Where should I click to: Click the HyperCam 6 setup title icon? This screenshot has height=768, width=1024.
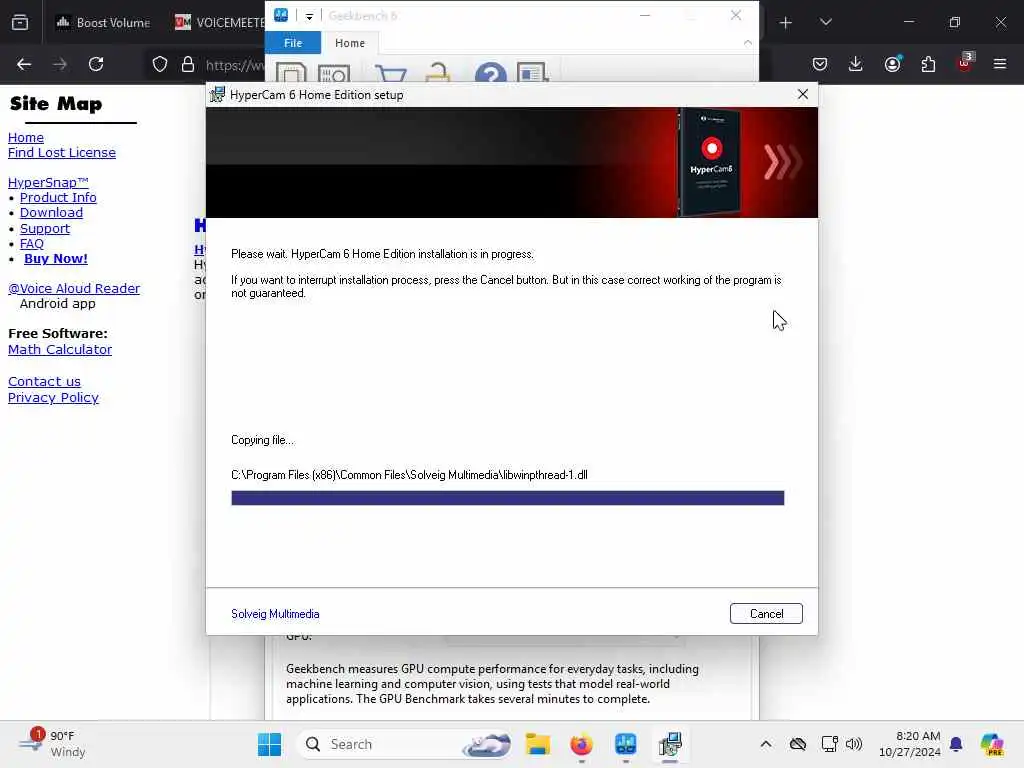tap(217, 95)
